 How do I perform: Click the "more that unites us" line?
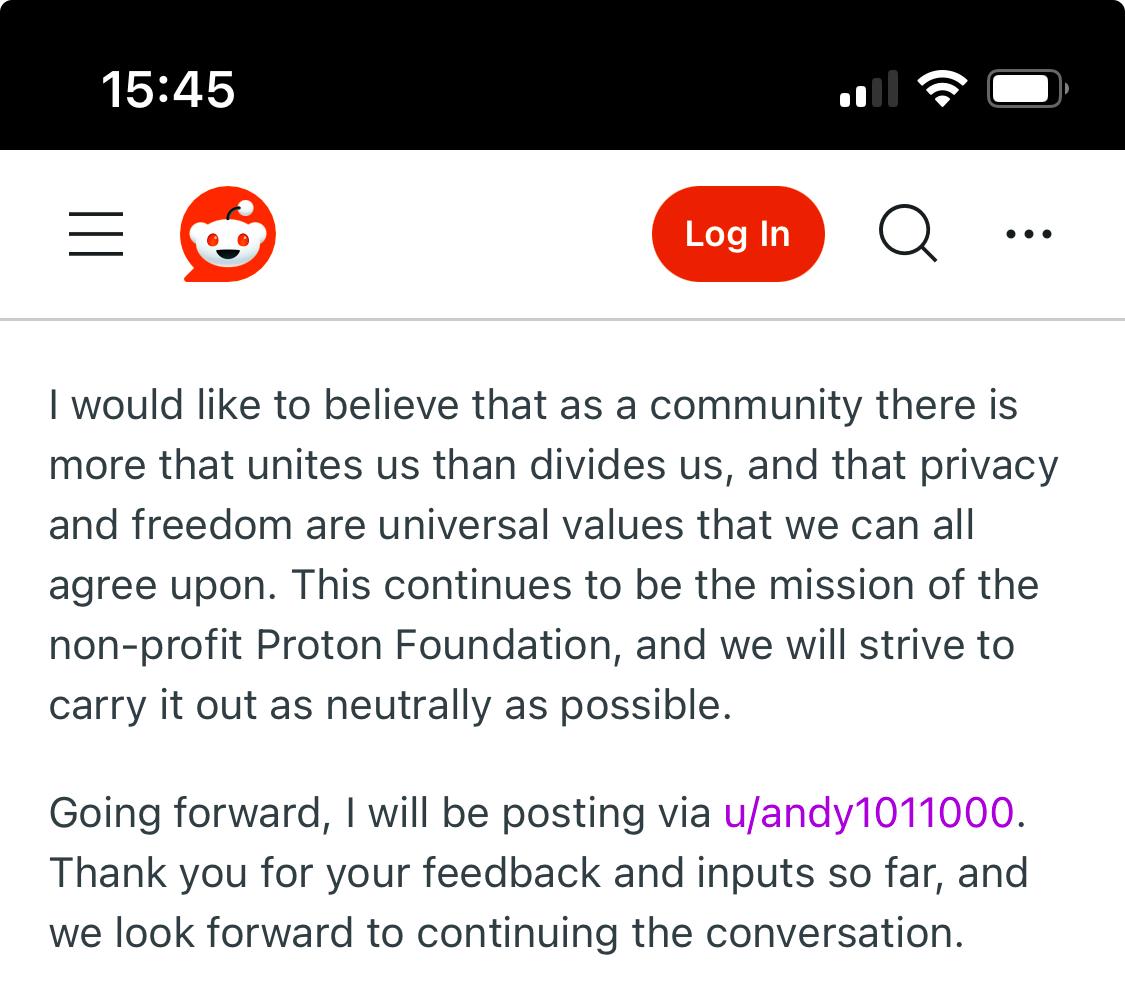click(x=553, y=466)
